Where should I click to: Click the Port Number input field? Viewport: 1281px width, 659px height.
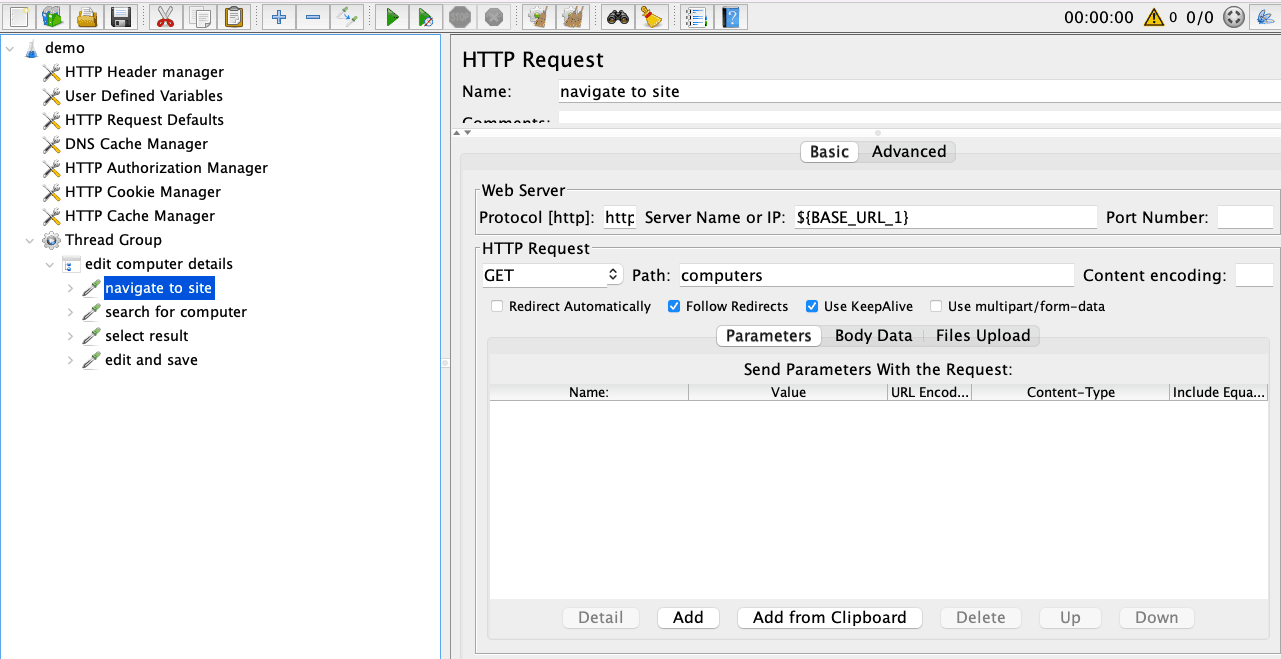[x=1244, y=217]
